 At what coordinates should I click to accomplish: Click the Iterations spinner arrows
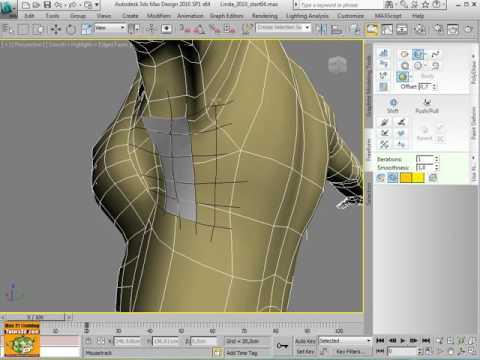click(437, 159)
